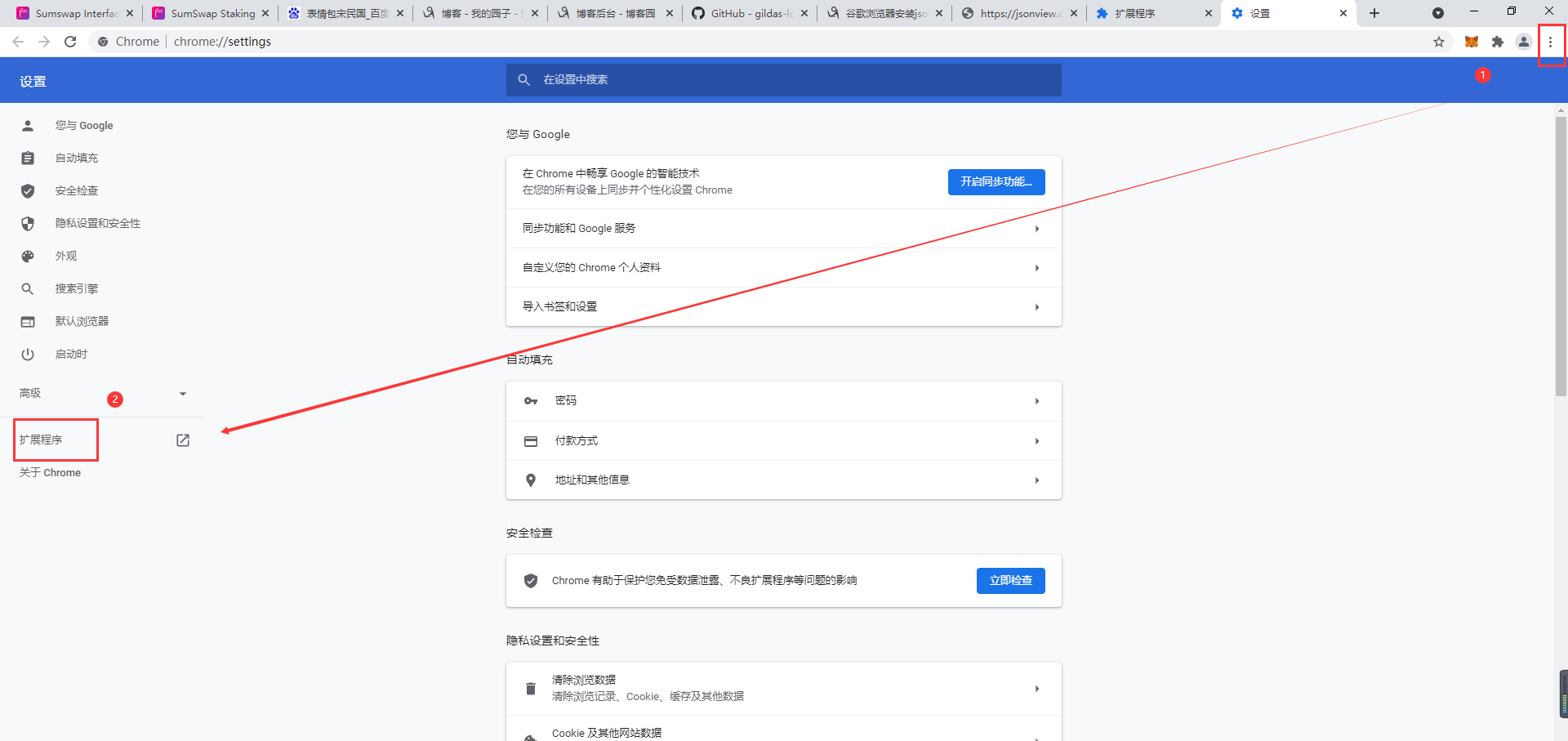
Task: Close the SumSwap Staking tab
Action: 265,13
